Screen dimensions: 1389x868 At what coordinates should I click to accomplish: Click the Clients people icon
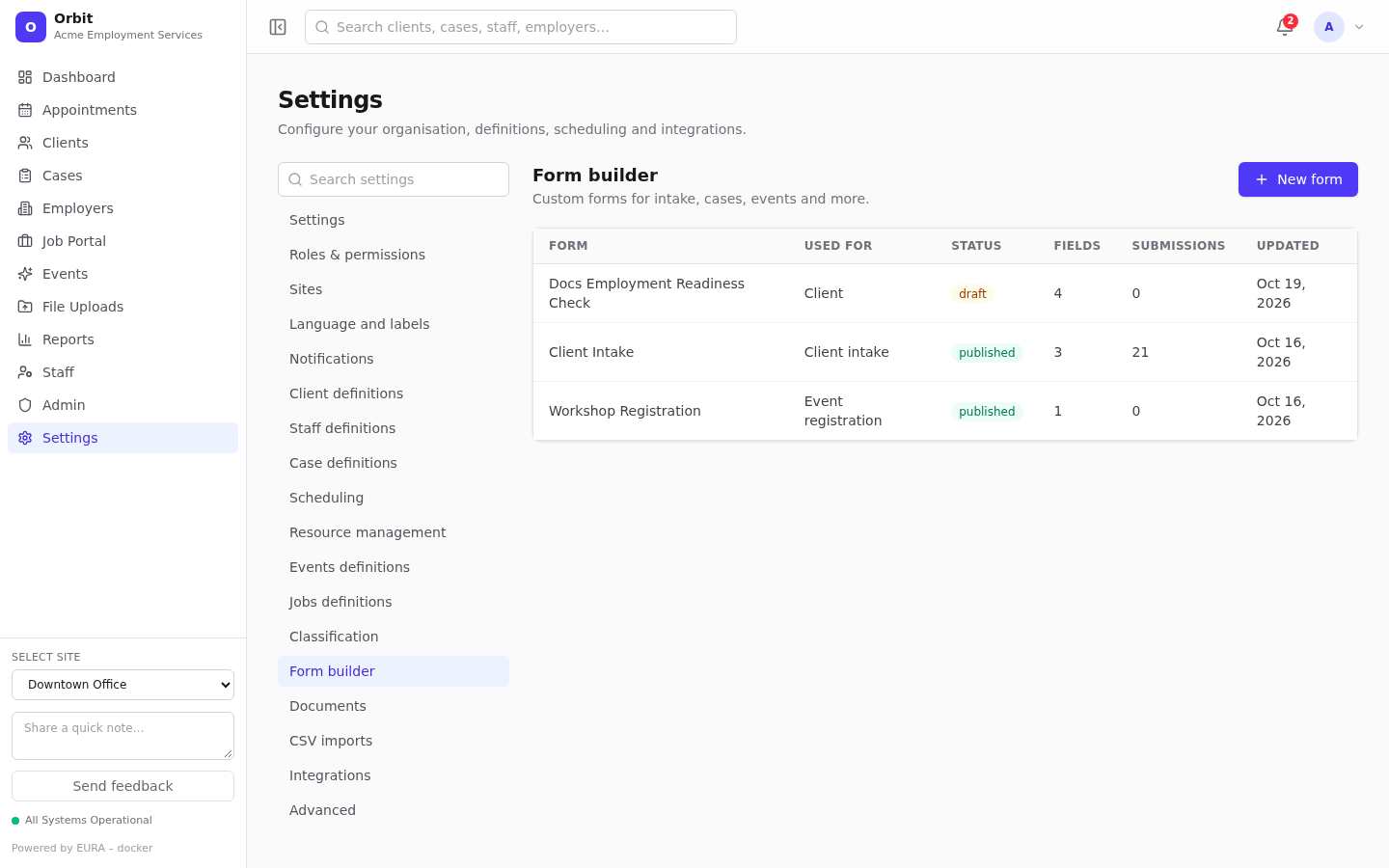point(25,143)
